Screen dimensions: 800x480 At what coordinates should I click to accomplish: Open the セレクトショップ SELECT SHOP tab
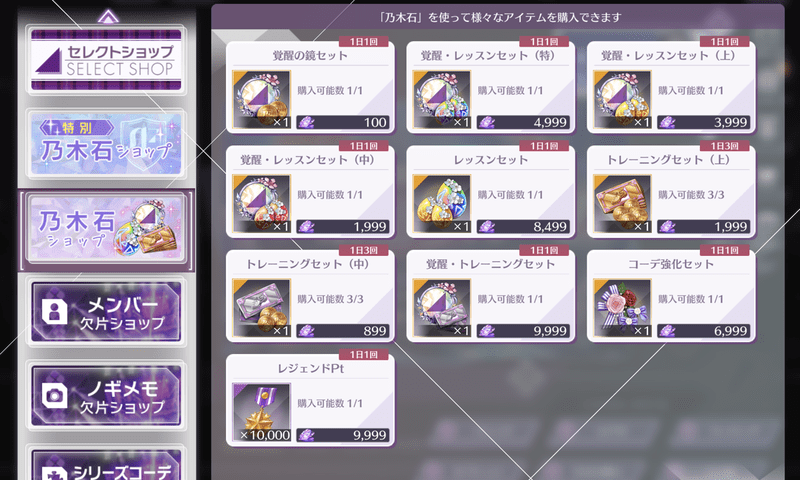pos(106,60)
